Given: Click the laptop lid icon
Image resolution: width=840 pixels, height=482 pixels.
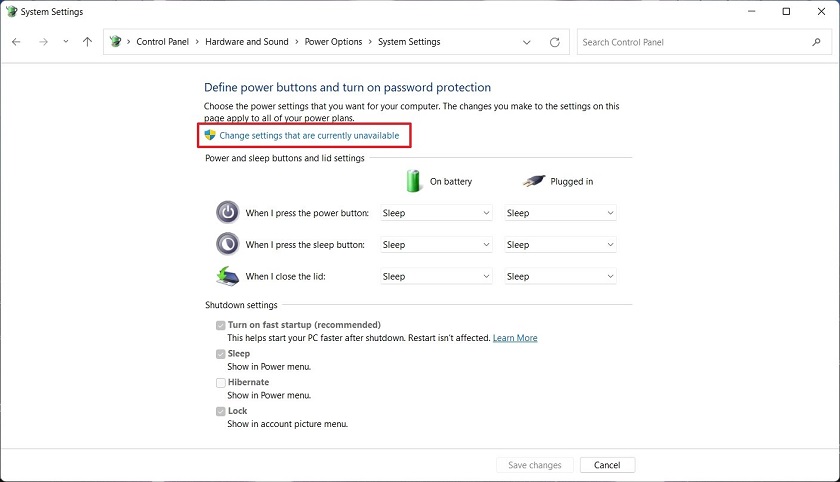Looking at the screenshot, I should click(x=228, y=276).
